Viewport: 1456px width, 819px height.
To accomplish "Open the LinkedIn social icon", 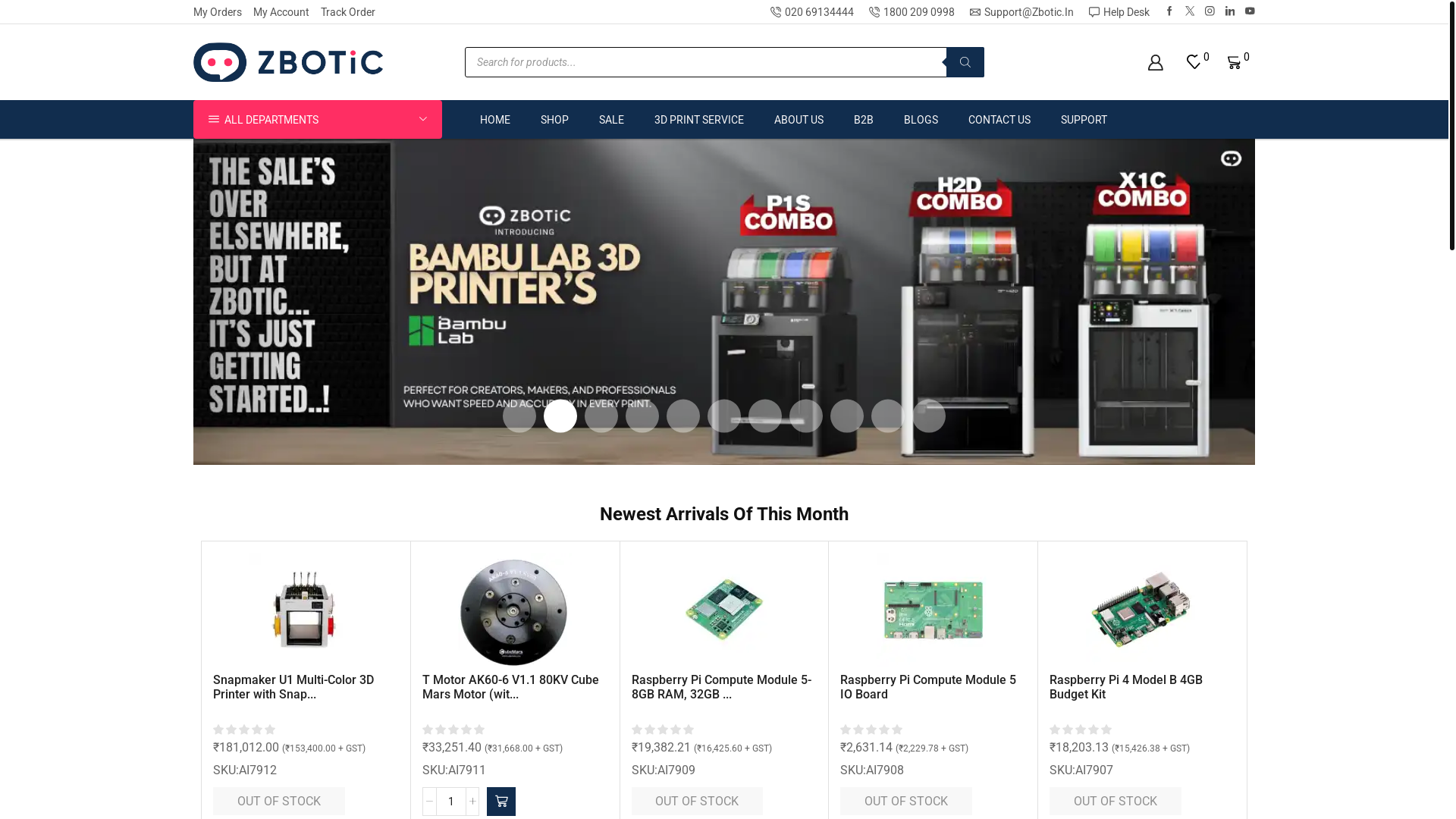I will (1230, 11).
